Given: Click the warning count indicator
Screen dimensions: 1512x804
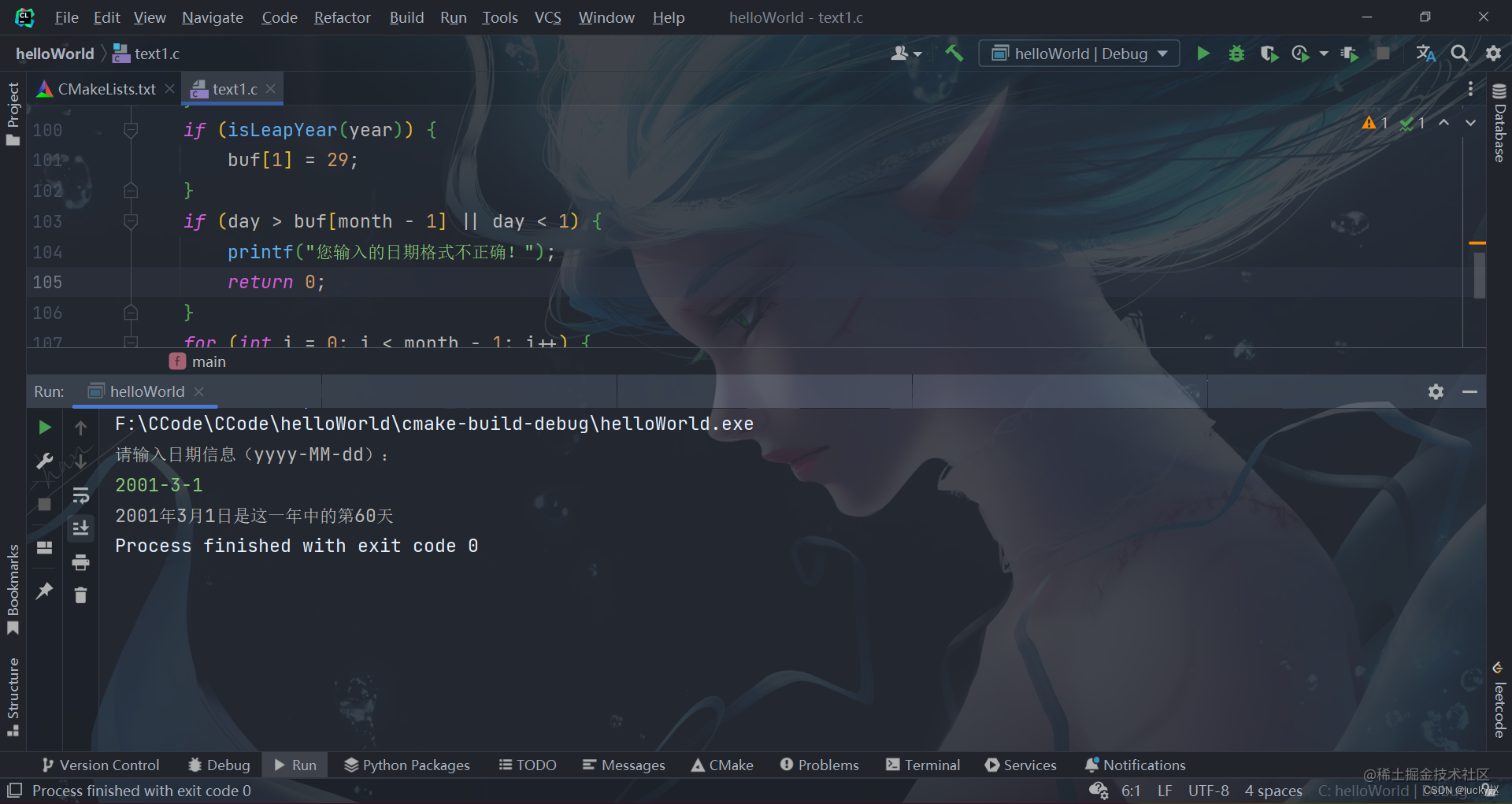Looking at the screenshot, I should pyautogui.click(x=1374, y=123).
